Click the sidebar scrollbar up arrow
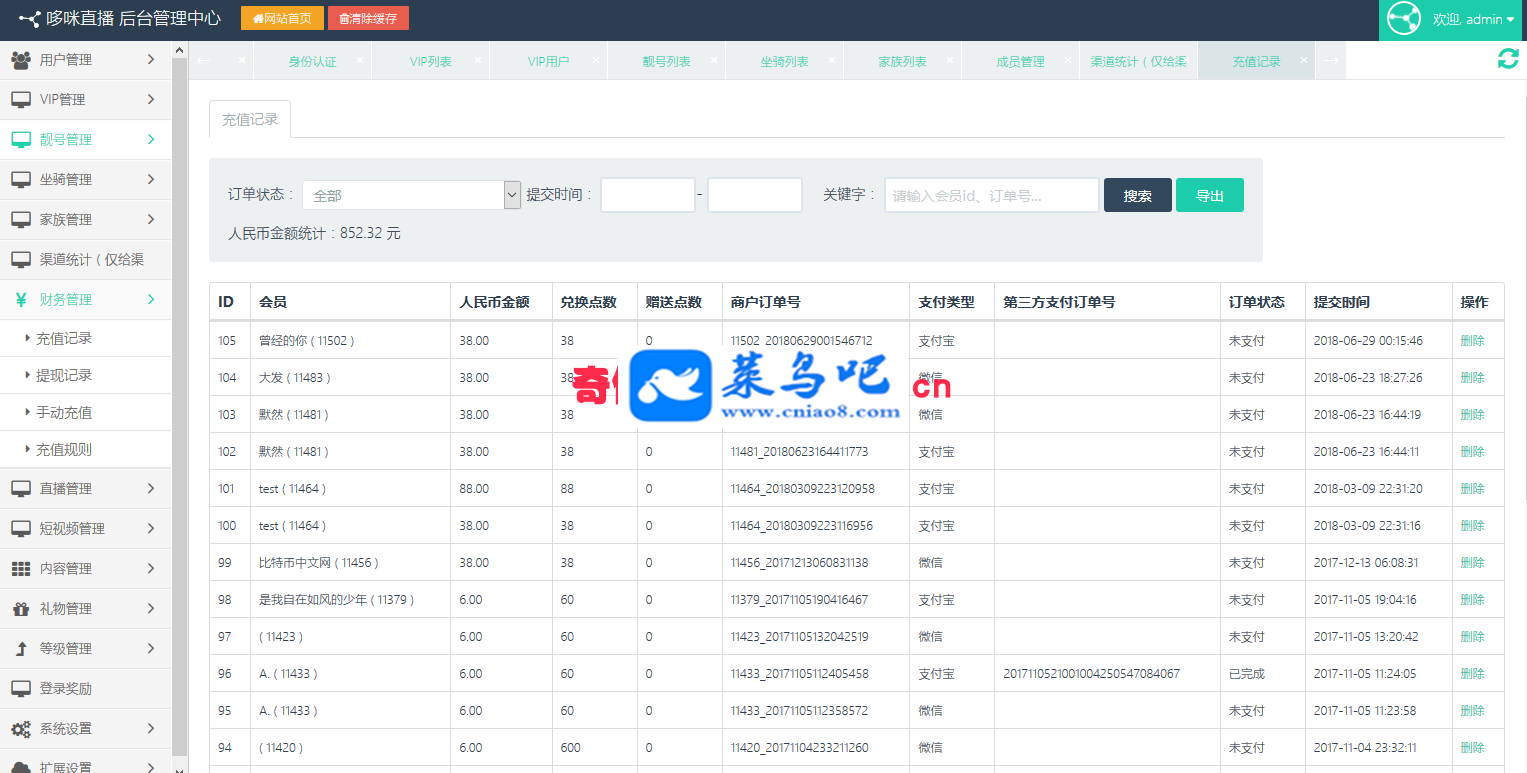 (x=180, y=50)
